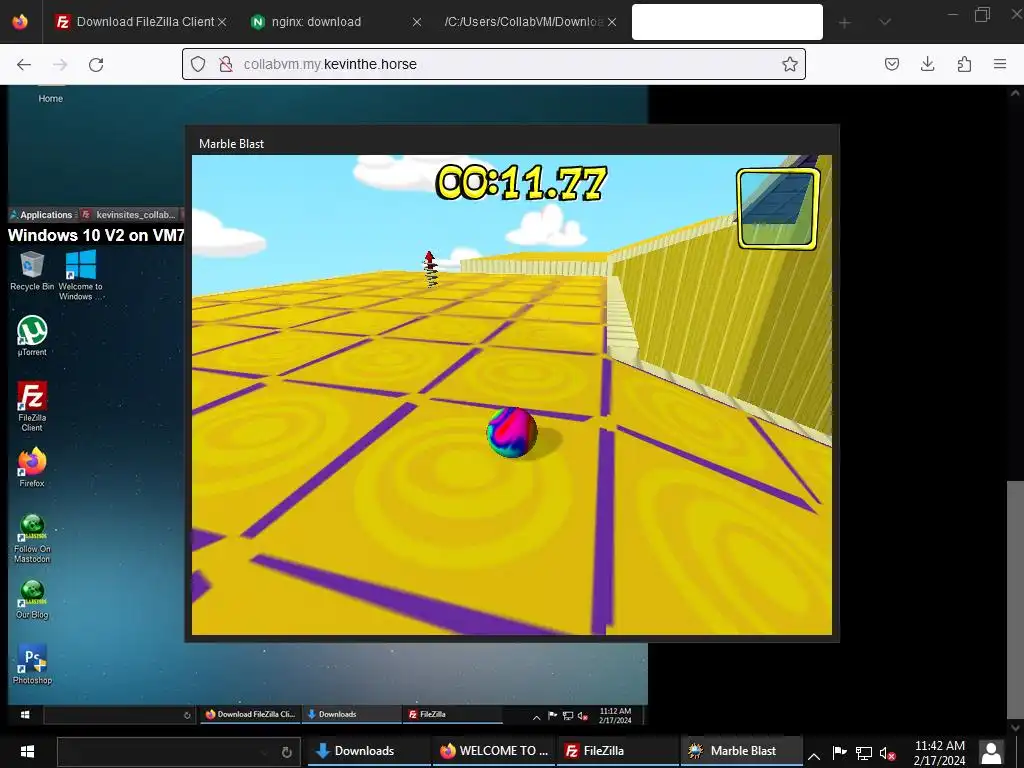Image resolution: width=1024 pixels, height=768 pixels.
Task: Expand hidden icons chevron in outer tray
Action: (814, 756)
